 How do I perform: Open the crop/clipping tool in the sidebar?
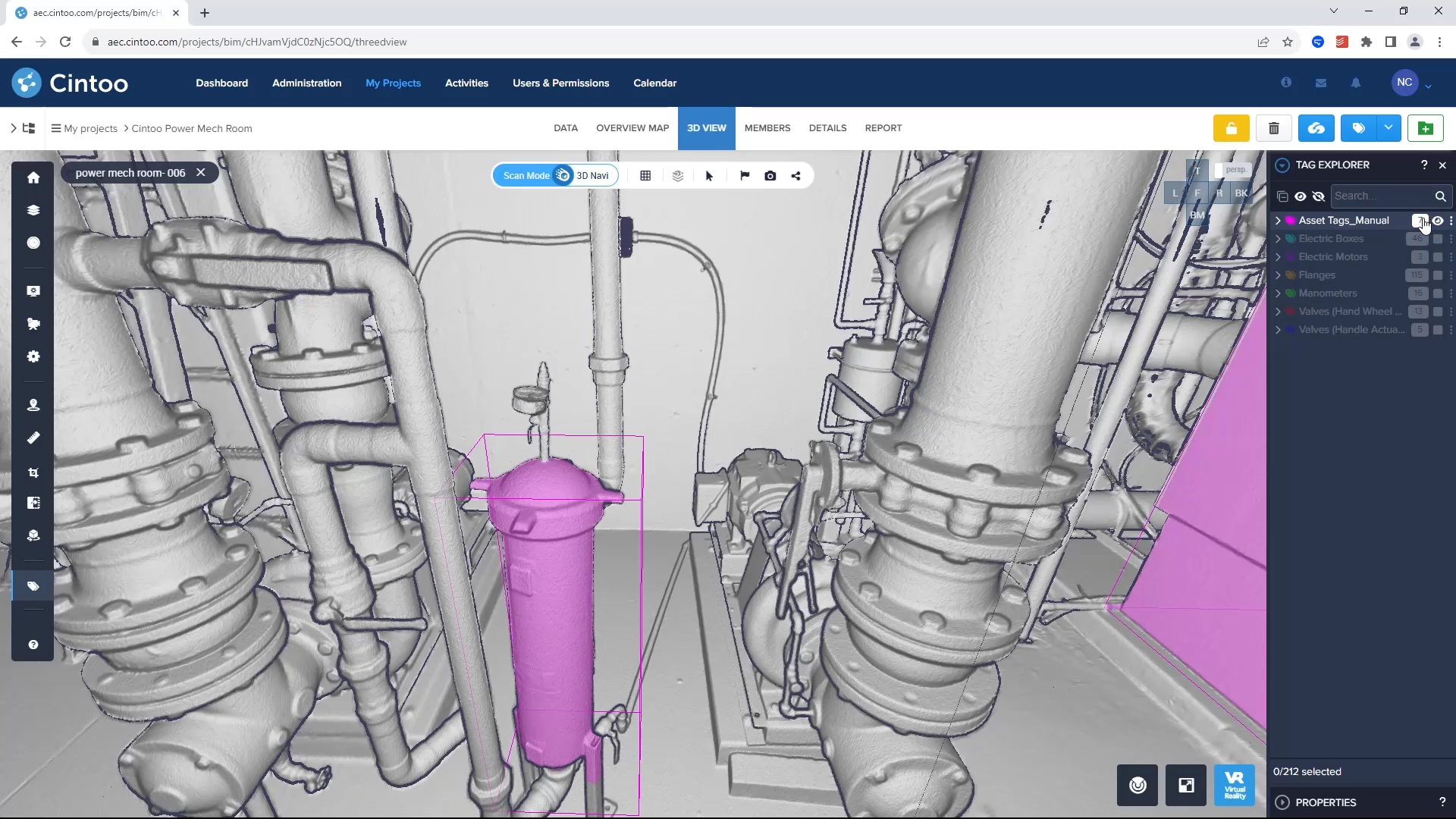pos(33,472)
